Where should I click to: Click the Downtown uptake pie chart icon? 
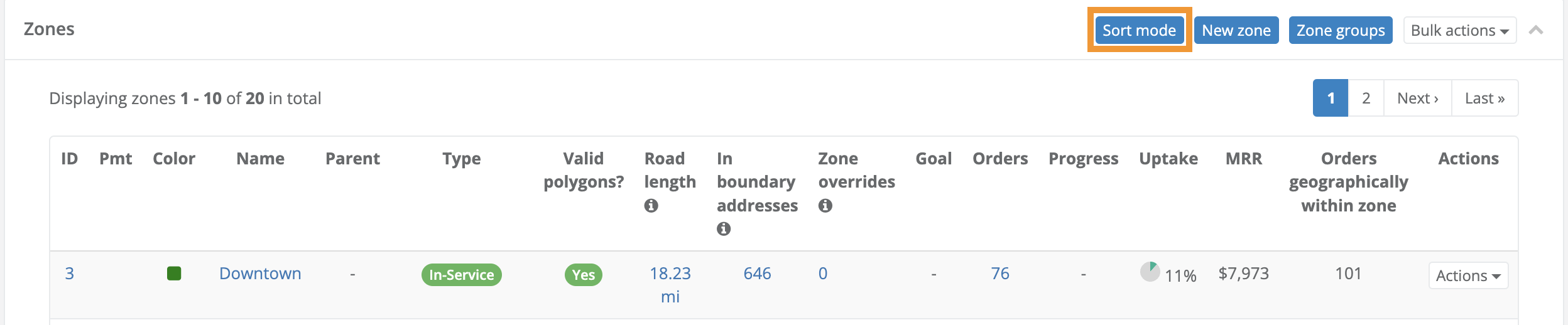[x=1150, y=272]
